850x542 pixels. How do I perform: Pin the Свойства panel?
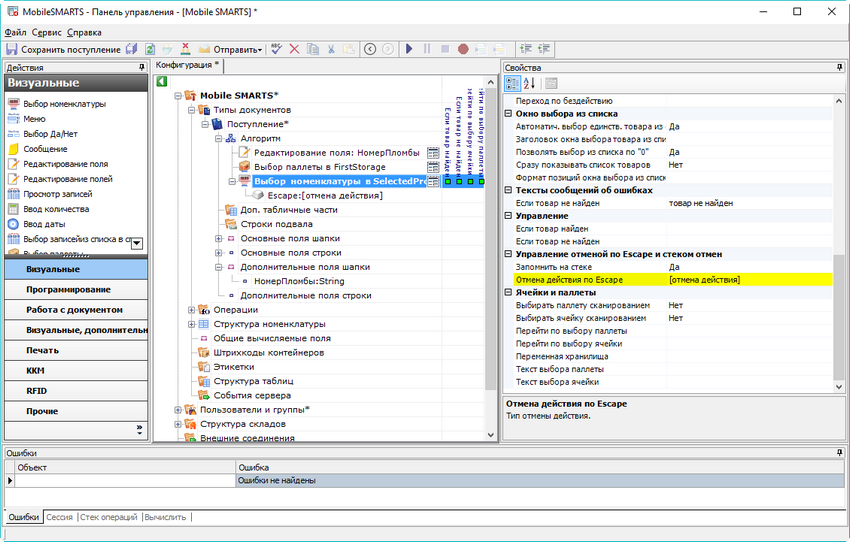tap(839, 68)
